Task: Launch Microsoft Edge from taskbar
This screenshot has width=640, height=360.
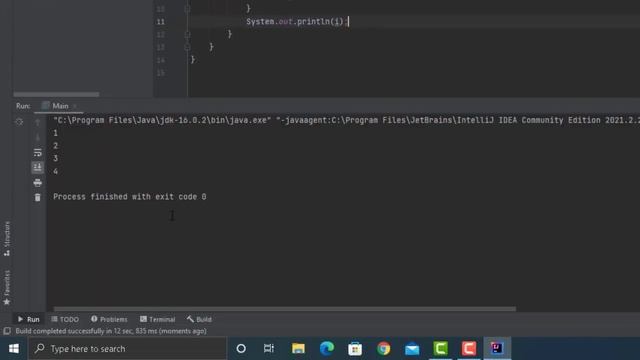Action: coord(327,349)
